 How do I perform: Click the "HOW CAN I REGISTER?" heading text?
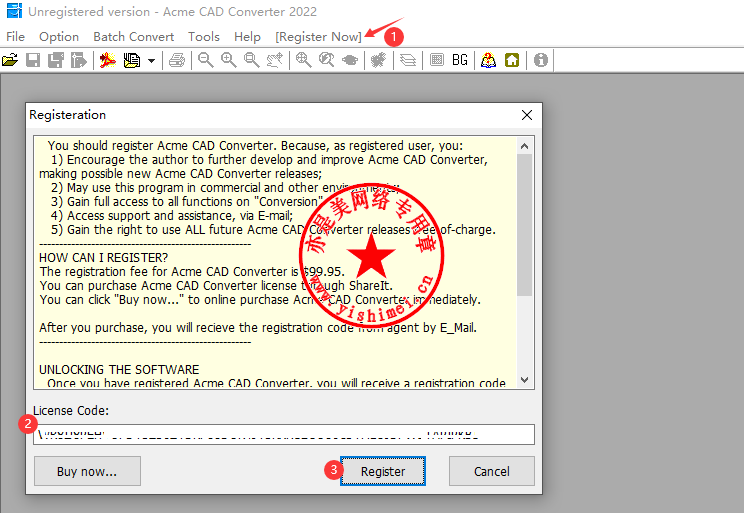[103, 258]
